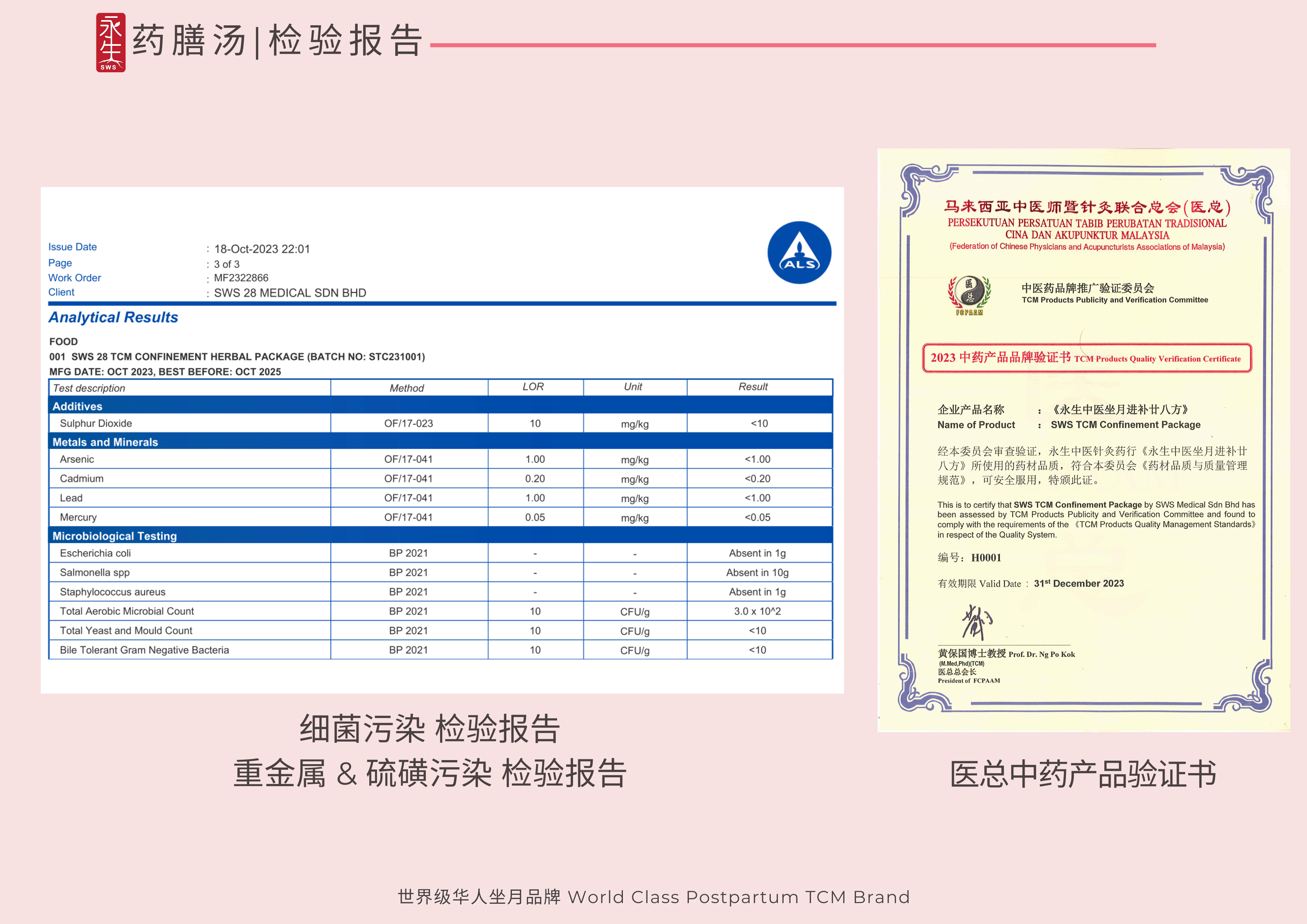The height and width of the screenshot is (924, 1307).
Task: Click the 'FOOD' label
Action: coord(63,342)
